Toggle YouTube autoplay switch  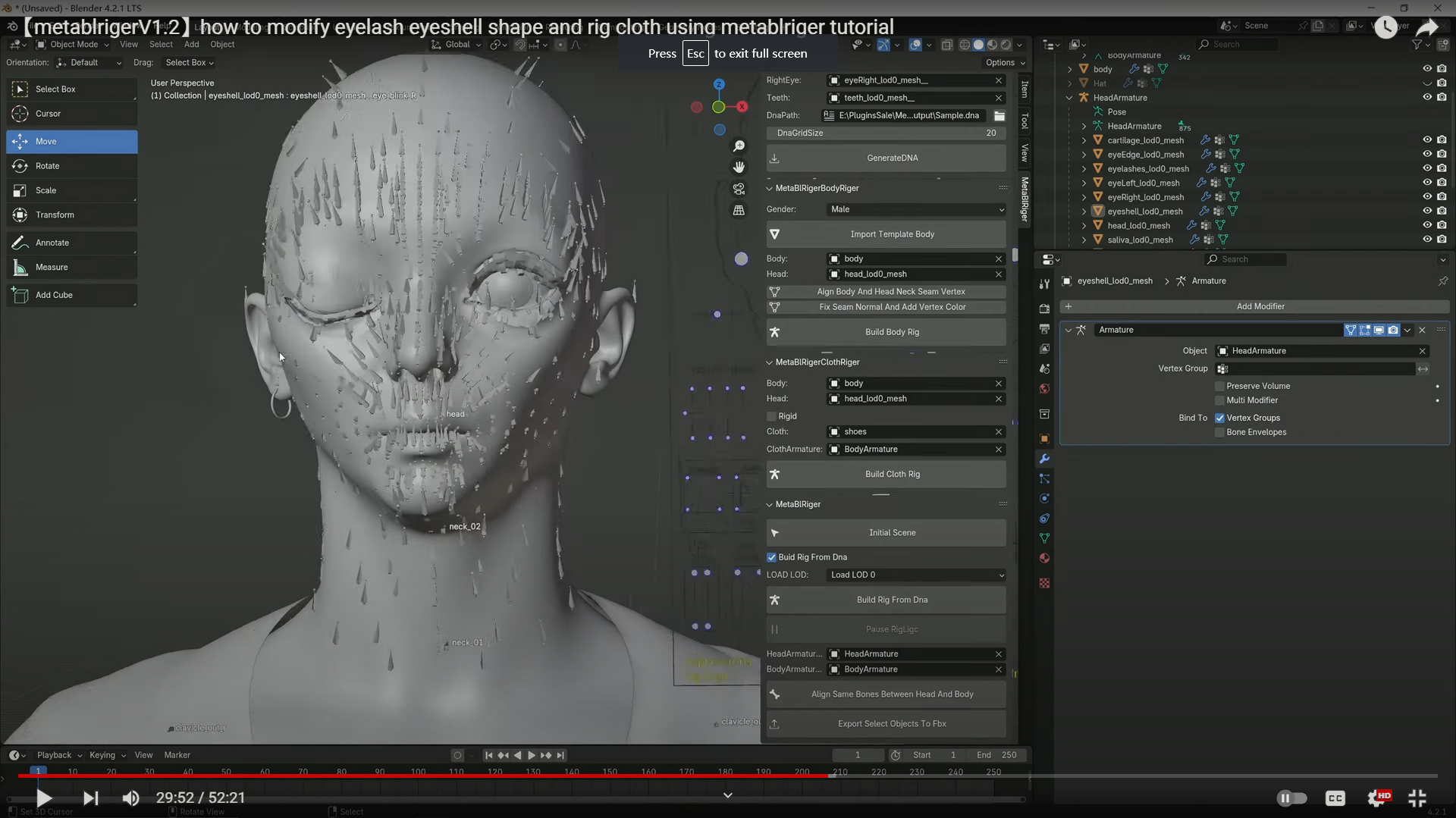point(1291,798)
